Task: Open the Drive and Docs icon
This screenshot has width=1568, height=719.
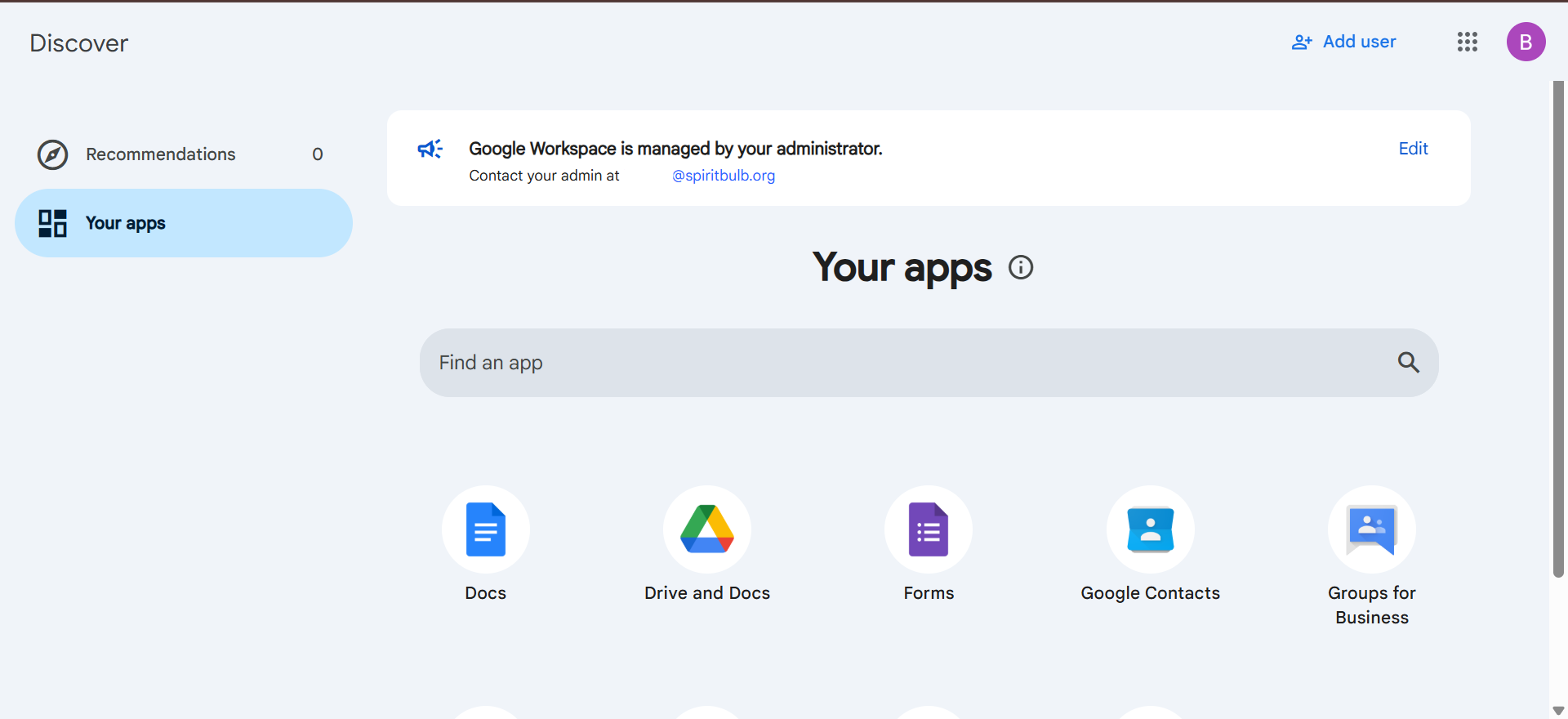Action: (706, 529)
